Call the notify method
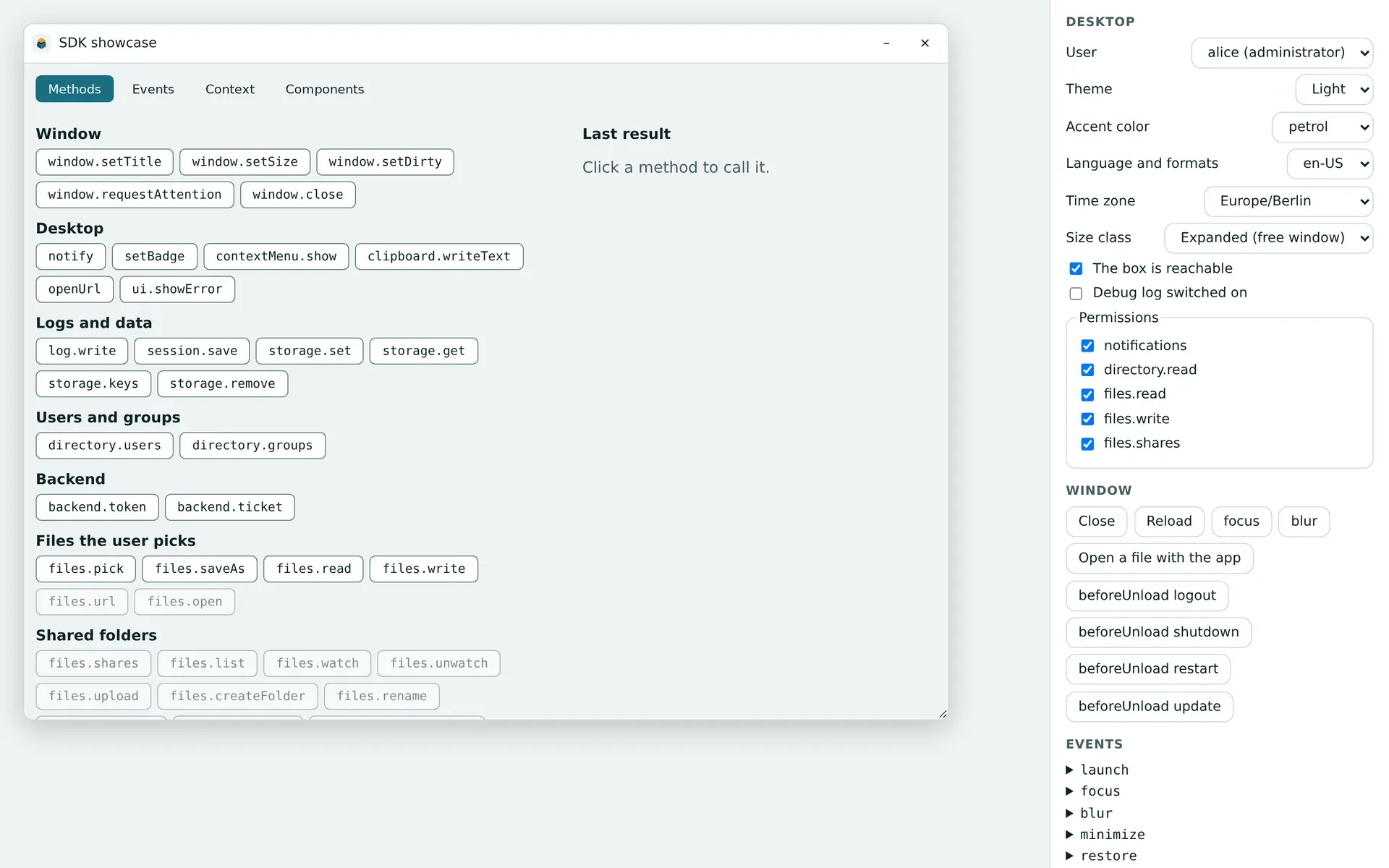The image size is (1389, 868). tap(71, 257)
